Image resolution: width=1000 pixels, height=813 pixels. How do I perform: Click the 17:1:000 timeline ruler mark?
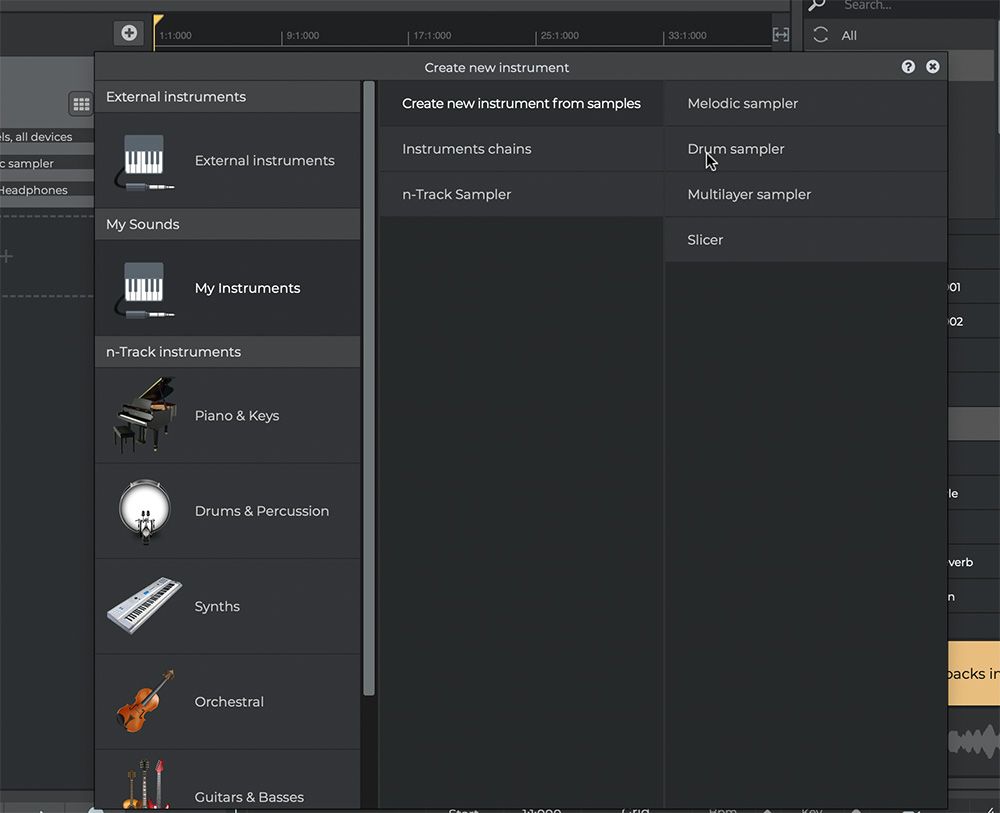(x=432, y=36)
